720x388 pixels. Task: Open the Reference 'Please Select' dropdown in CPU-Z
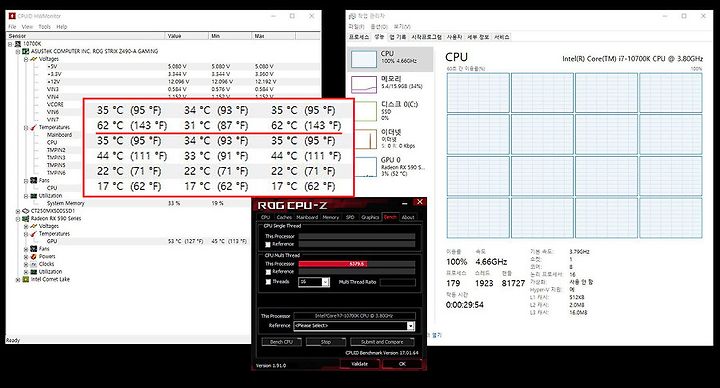(x=410, y=326)
